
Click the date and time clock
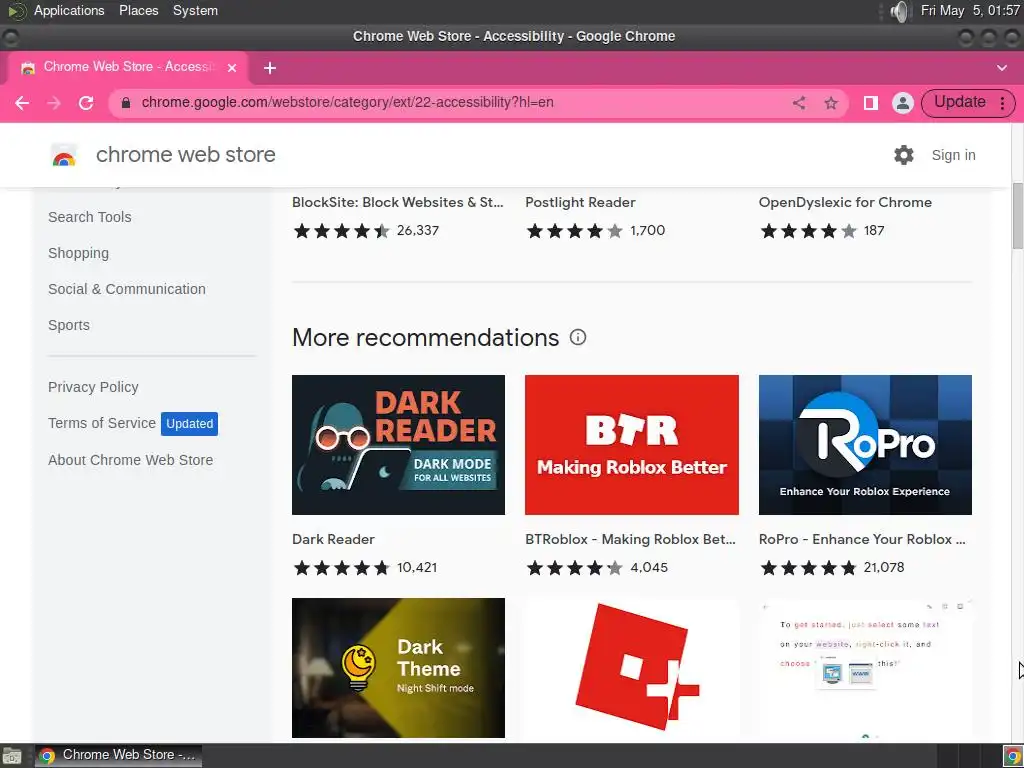tap(970, 10)
